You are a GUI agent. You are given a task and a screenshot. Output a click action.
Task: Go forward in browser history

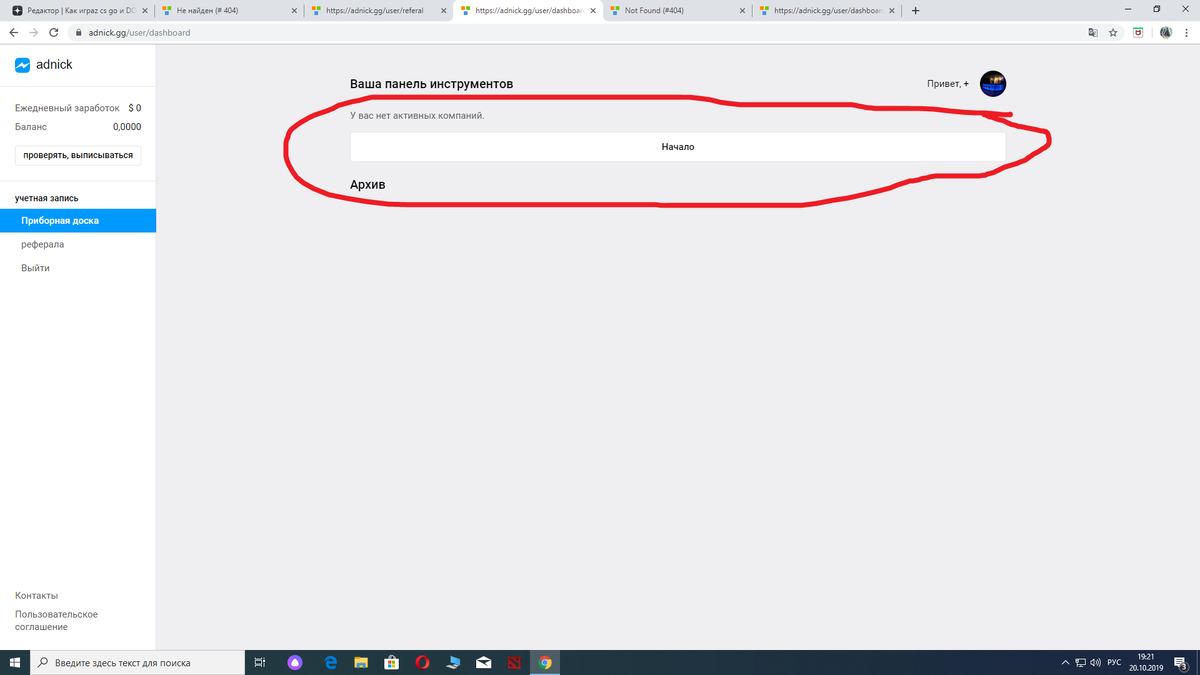click(x=36, y=32)
